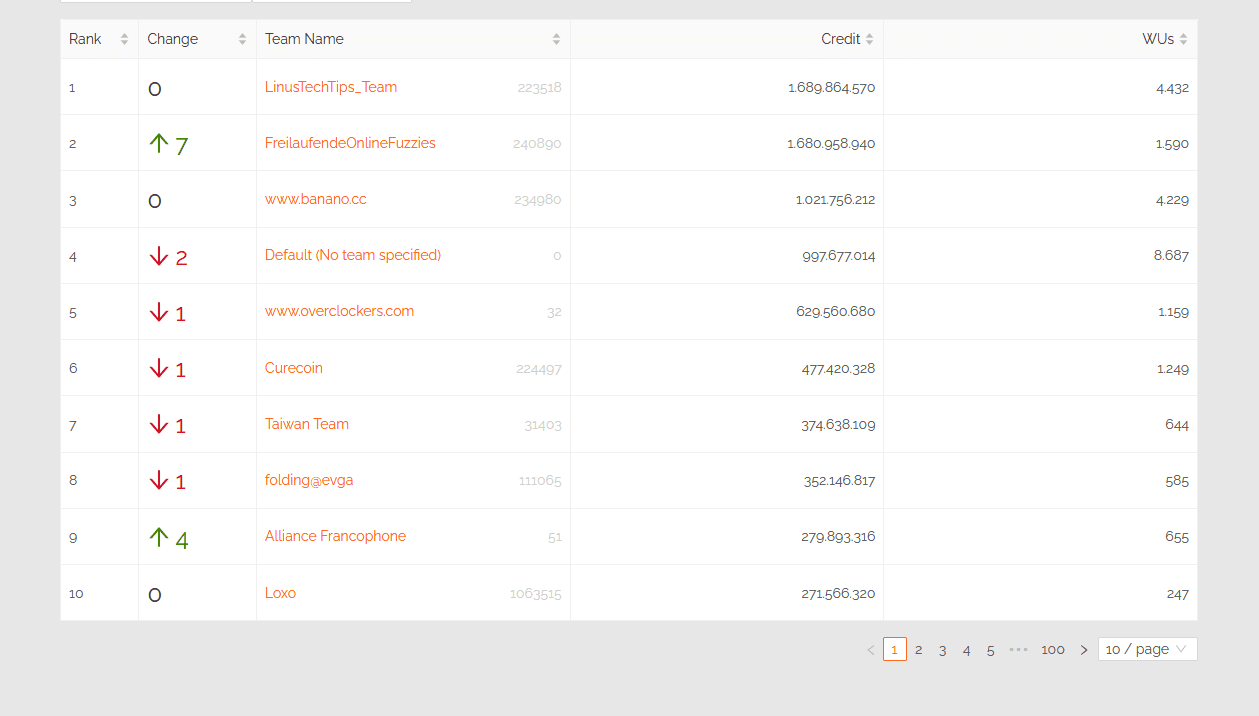Screen dimensions: 1259x716
Task: Click team ID 1063515
Action: click(x=536, y=594)
